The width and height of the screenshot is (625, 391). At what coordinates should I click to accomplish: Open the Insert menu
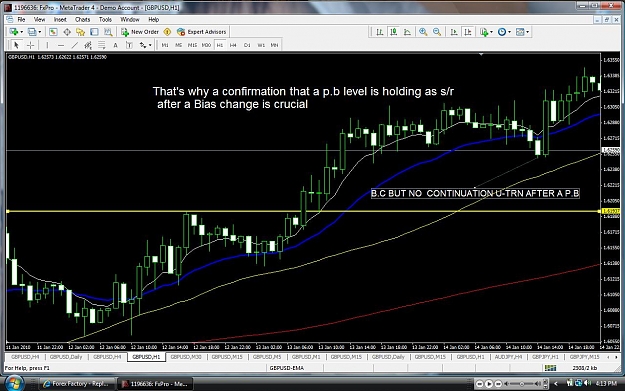(60, 20)
